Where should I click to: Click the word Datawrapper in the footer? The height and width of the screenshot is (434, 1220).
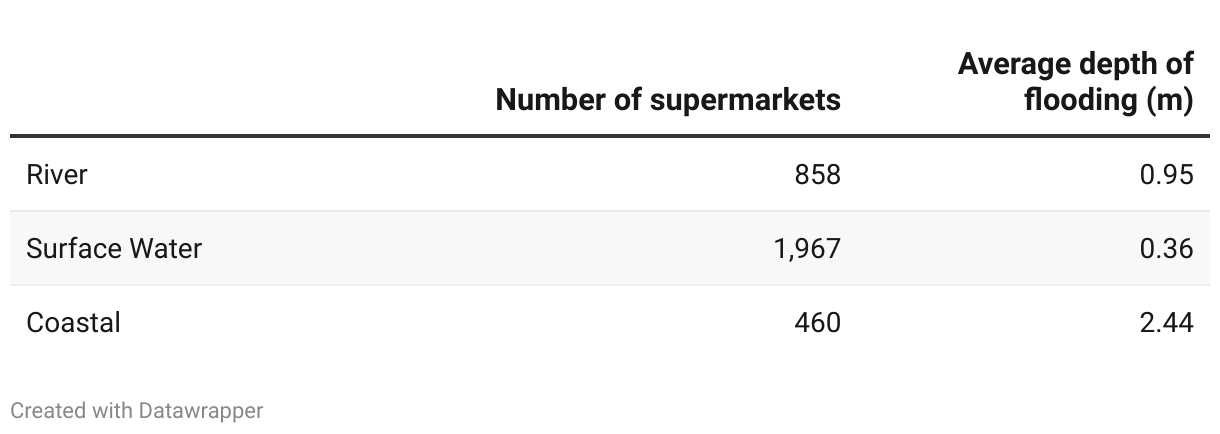[201, 410]
